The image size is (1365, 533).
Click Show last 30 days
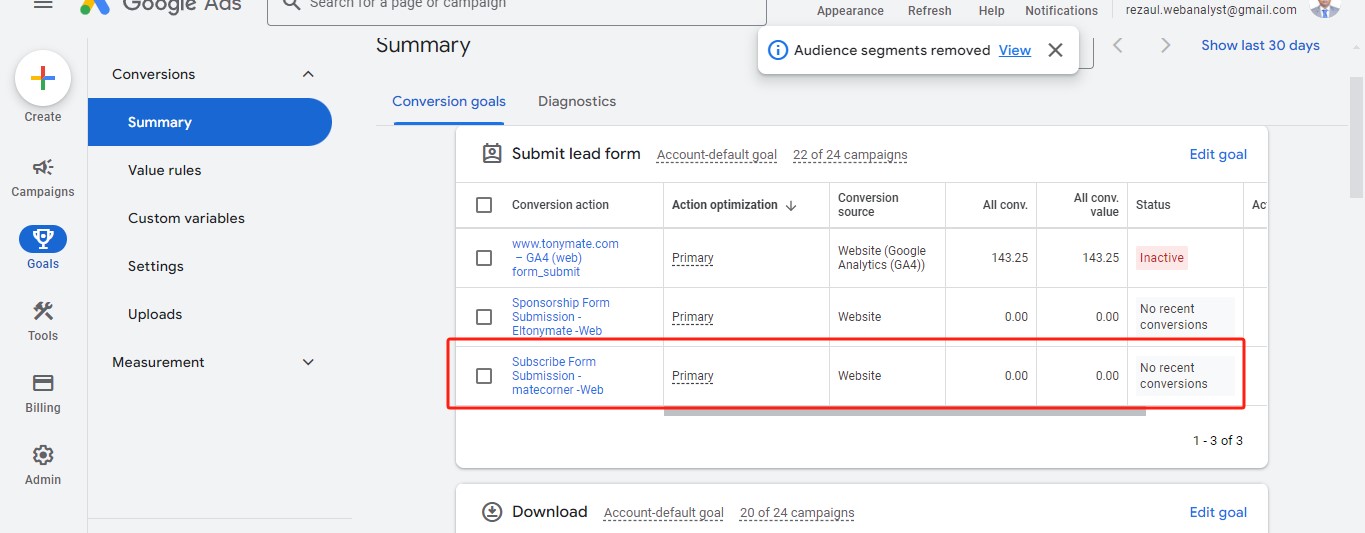click(1260, 45)
